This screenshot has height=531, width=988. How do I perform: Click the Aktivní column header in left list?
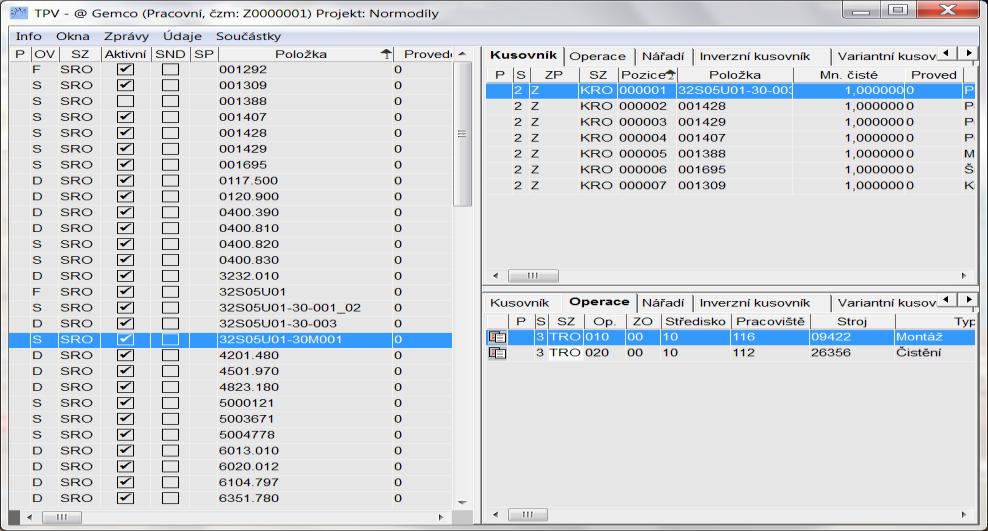click(125, 54)
